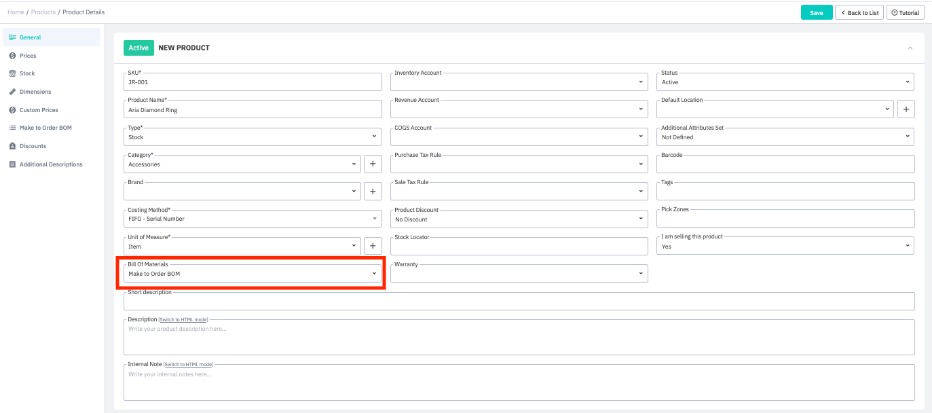Click the plus icon next to Category
Image resolution: width=932 pixels, height=413 pixels.
(372, 163)
